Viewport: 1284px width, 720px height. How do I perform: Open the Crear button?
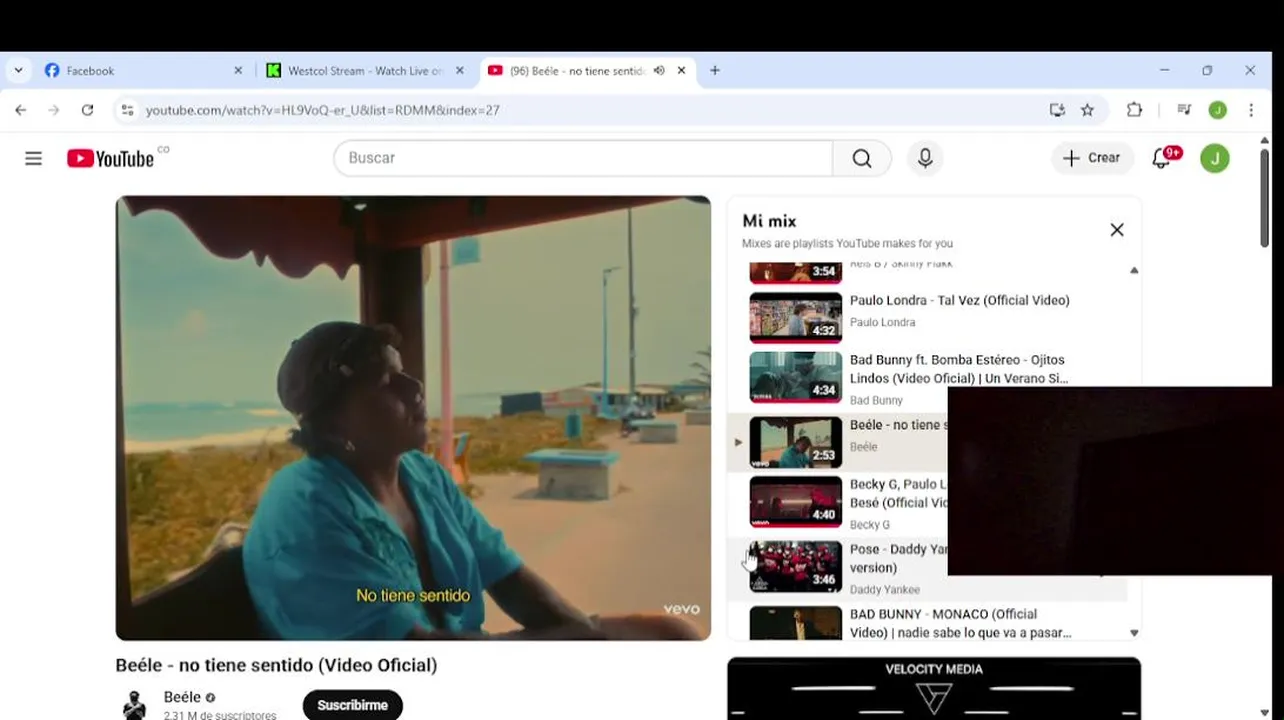click(x=1092, y=158)
